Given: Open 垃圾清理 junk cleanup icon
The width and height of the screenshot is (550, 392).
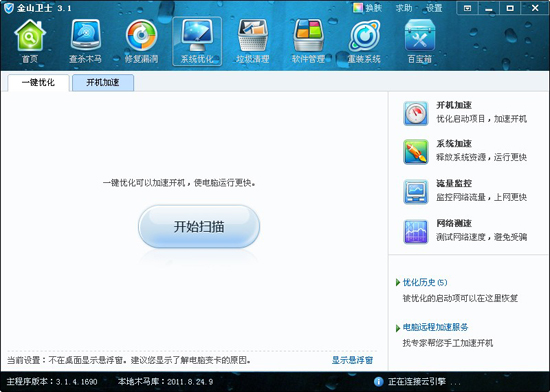Looking at the screenshot, I should click(253, 35).
